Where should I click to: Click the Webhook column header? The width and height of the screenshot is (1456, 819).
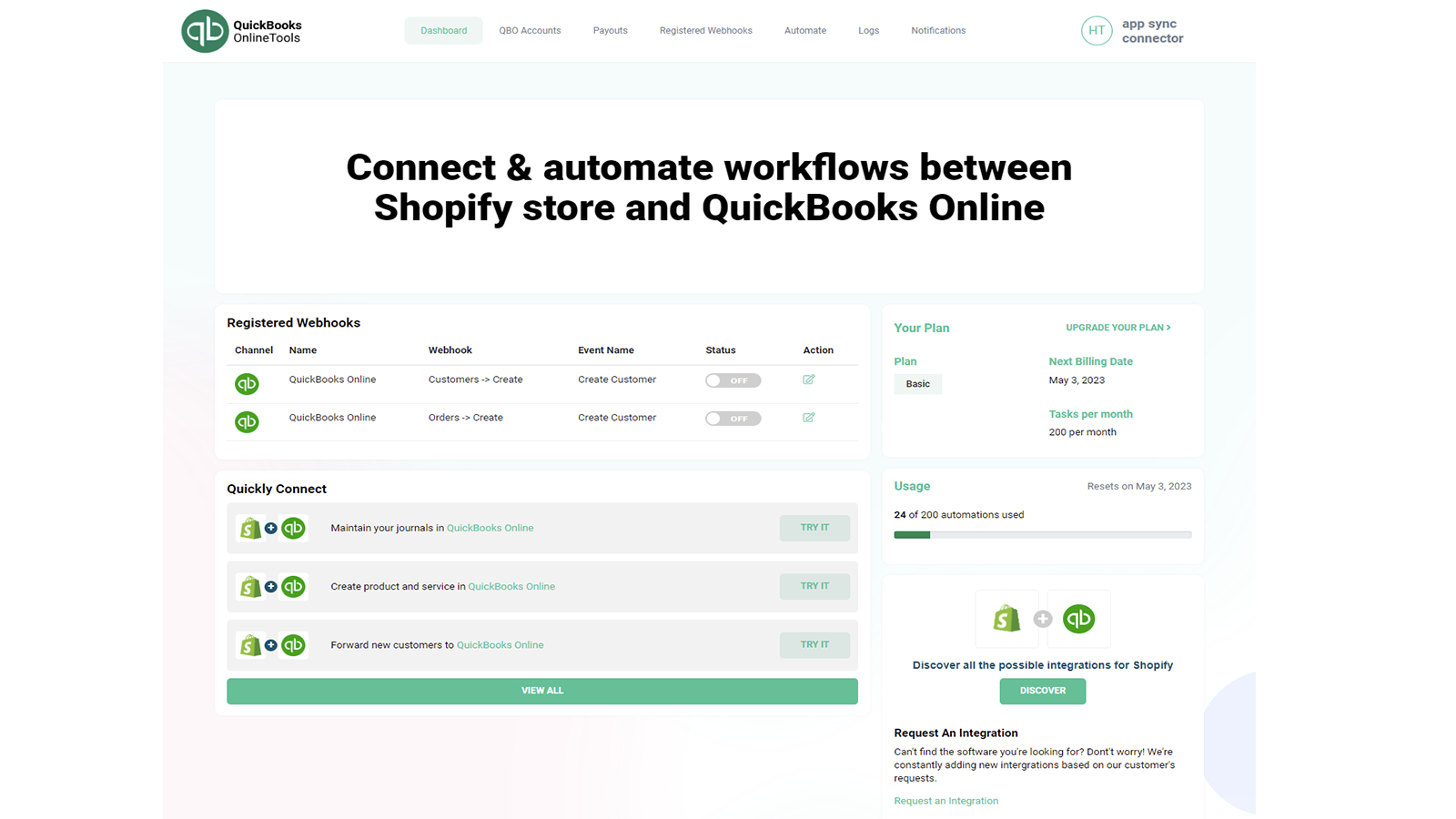450,350
